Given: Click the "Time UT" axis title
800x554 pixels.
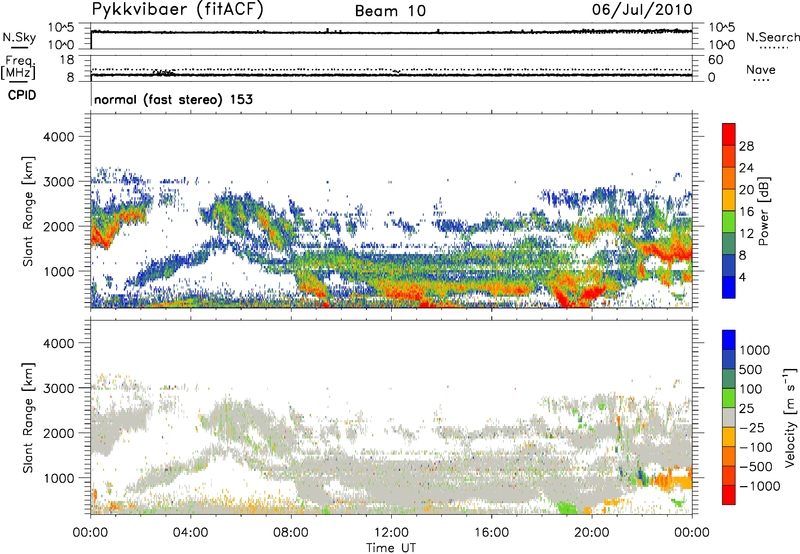Looking at the screenshot, I should 391,548.
